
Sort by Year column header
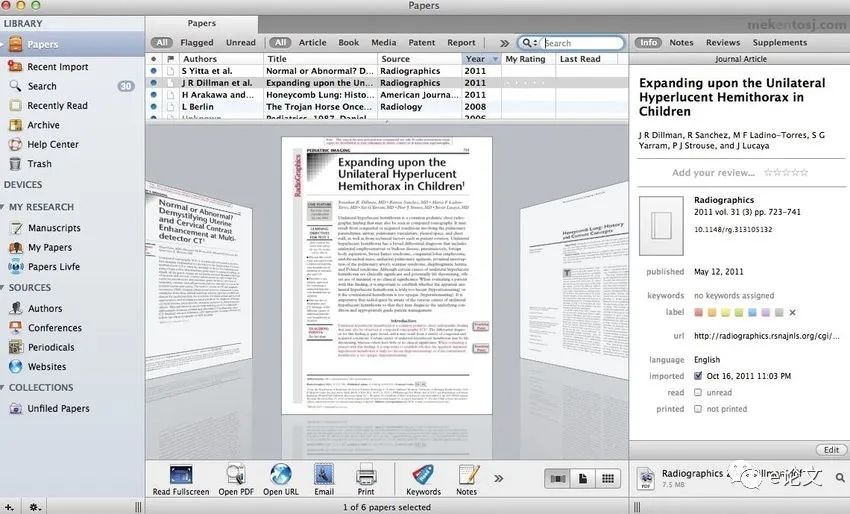point(481,59)
